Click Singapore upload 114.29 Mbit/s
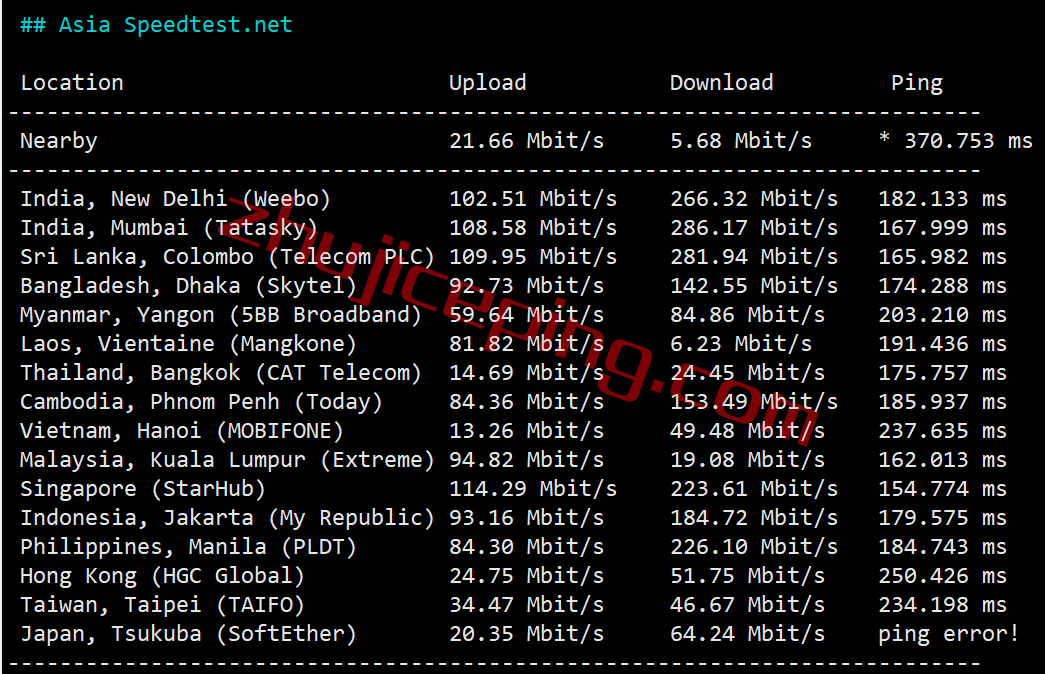 tap(533, 489)
